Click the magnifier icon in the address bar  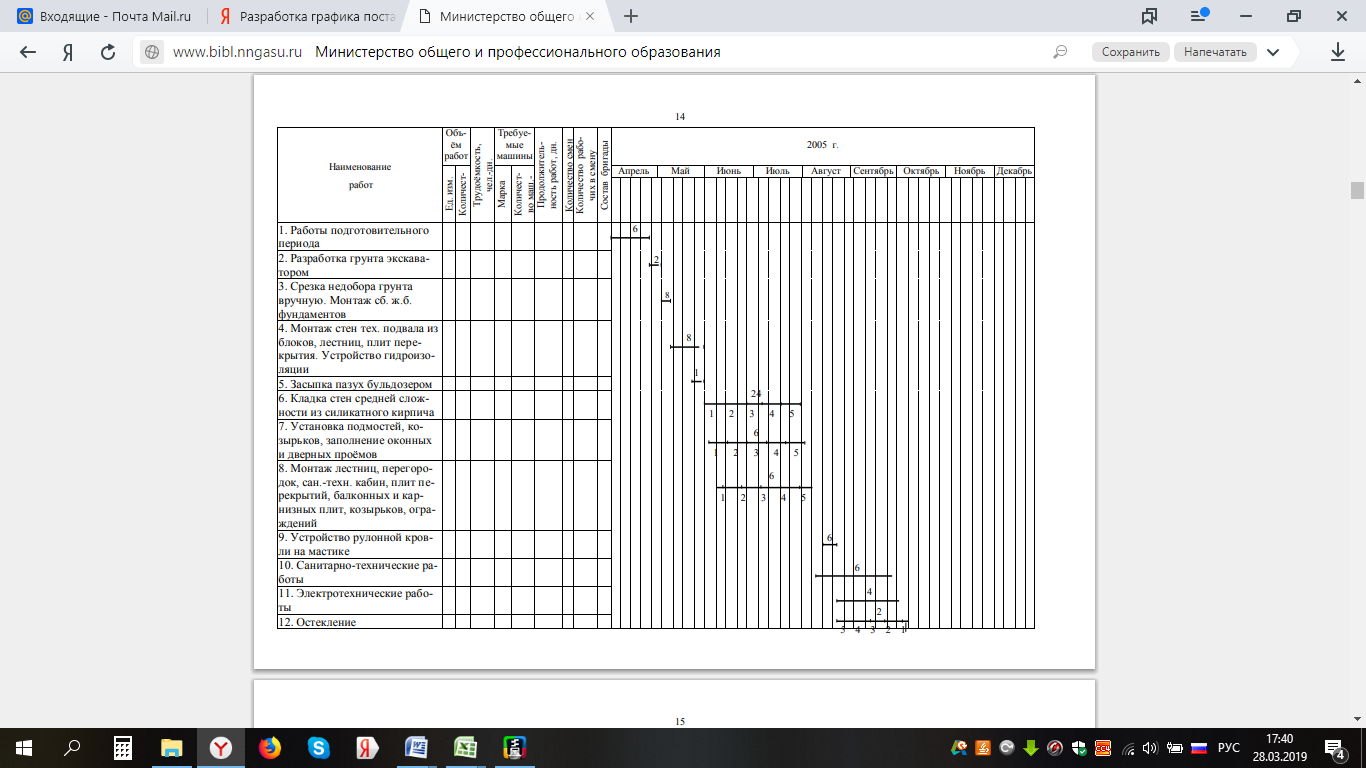click(x=1060, y=53)
